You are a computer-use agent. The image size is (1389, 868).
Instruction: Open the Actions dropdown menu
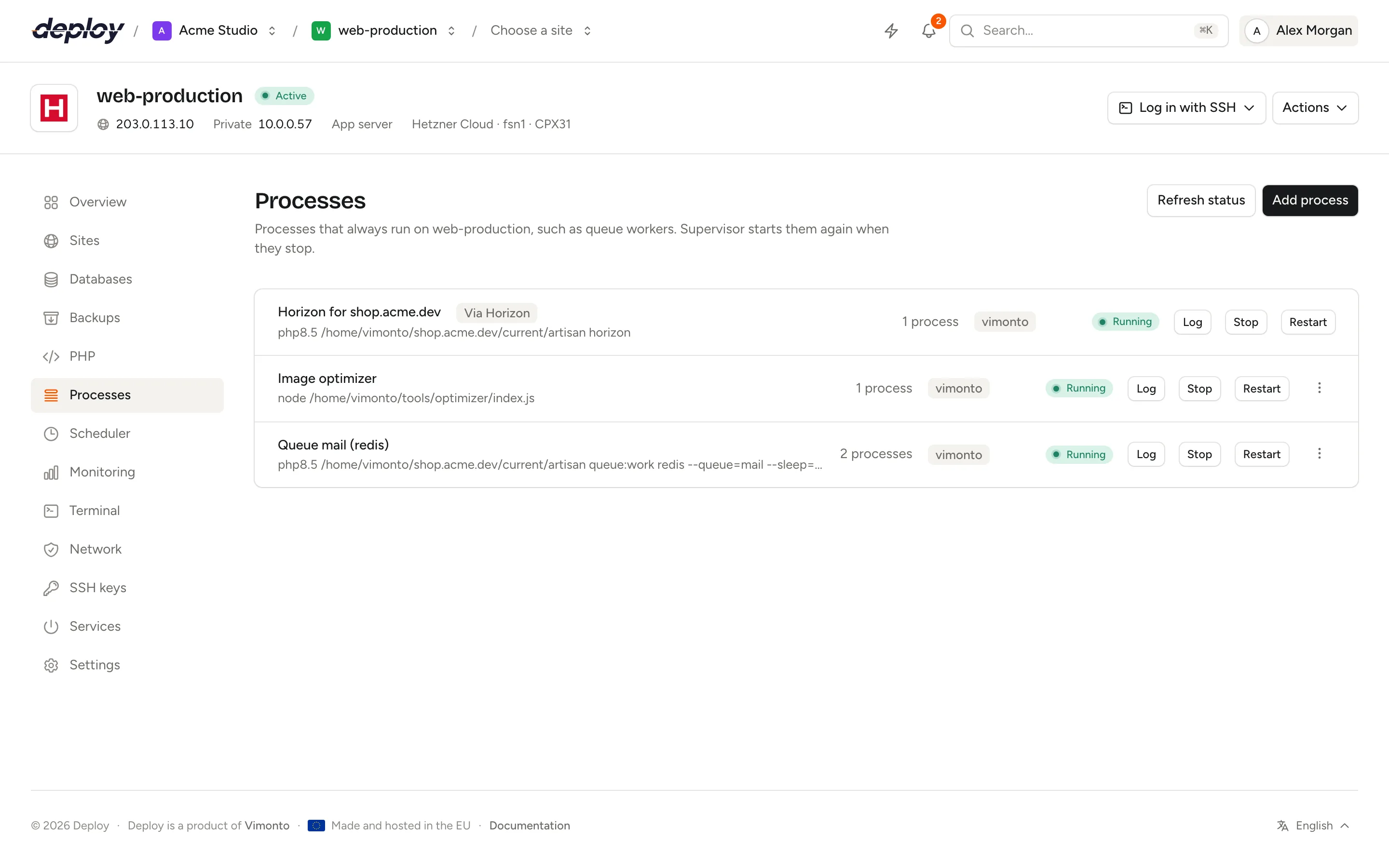pyautogui.click(x=1315, y=108)
